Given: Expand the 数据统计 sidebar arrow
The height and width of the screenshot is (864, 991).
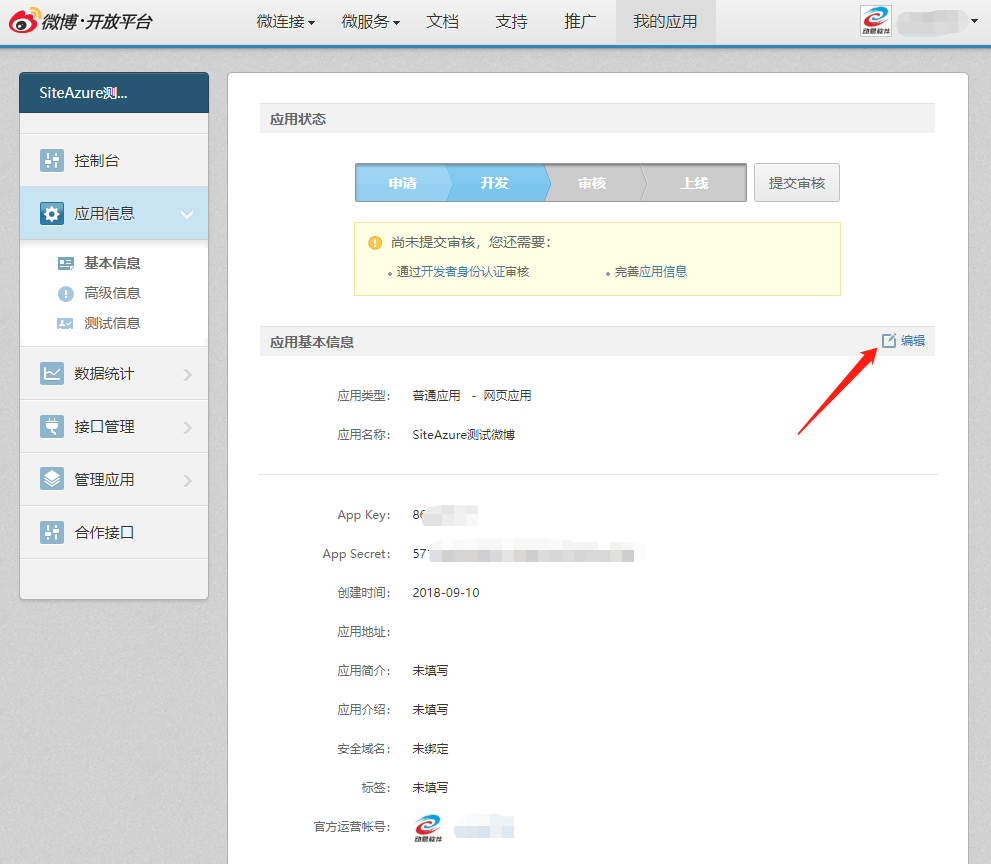Looking at the screenshot, I should [x=187, y=374].
